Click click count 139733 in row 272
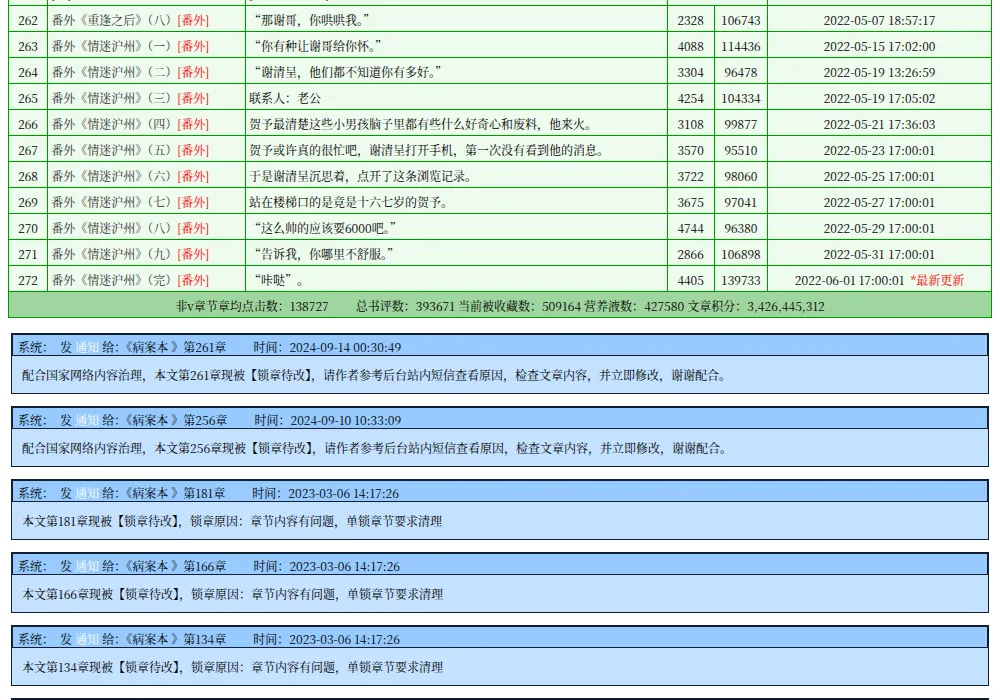Image resolution: width=1000 pixels, height=700 pixels. tap(741, 281)
